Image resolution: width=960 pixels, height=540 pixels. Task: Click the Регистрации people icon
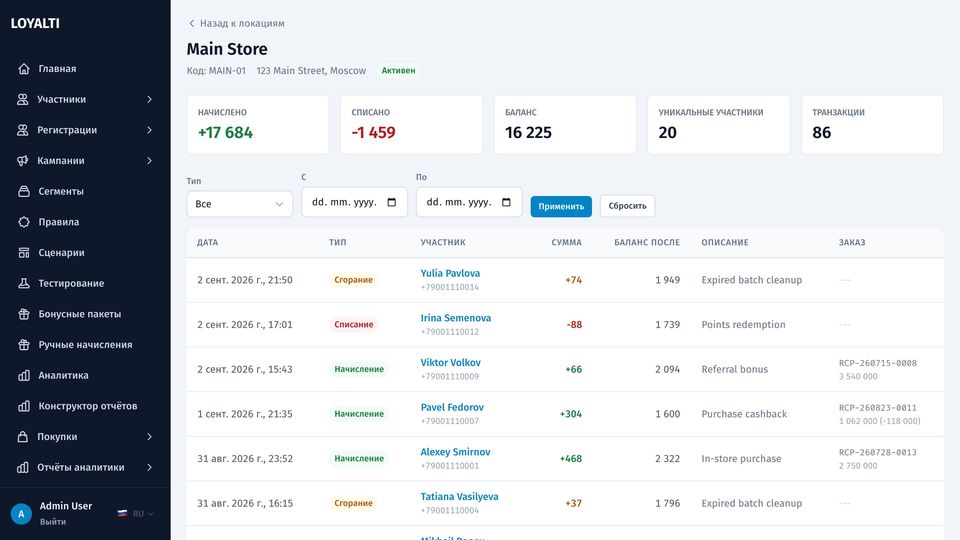pos(23,130)
